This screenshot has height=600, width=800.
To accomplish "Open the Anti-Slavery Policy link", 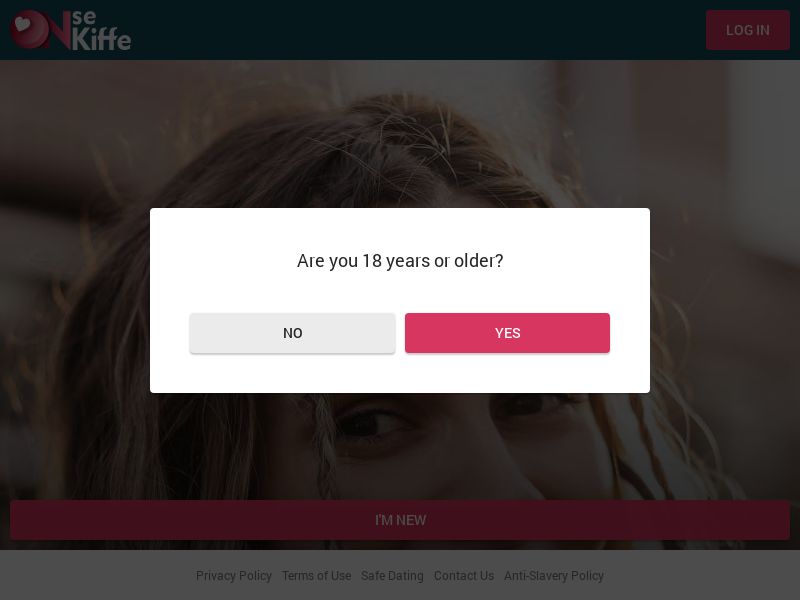I will (x=554, y=576).
